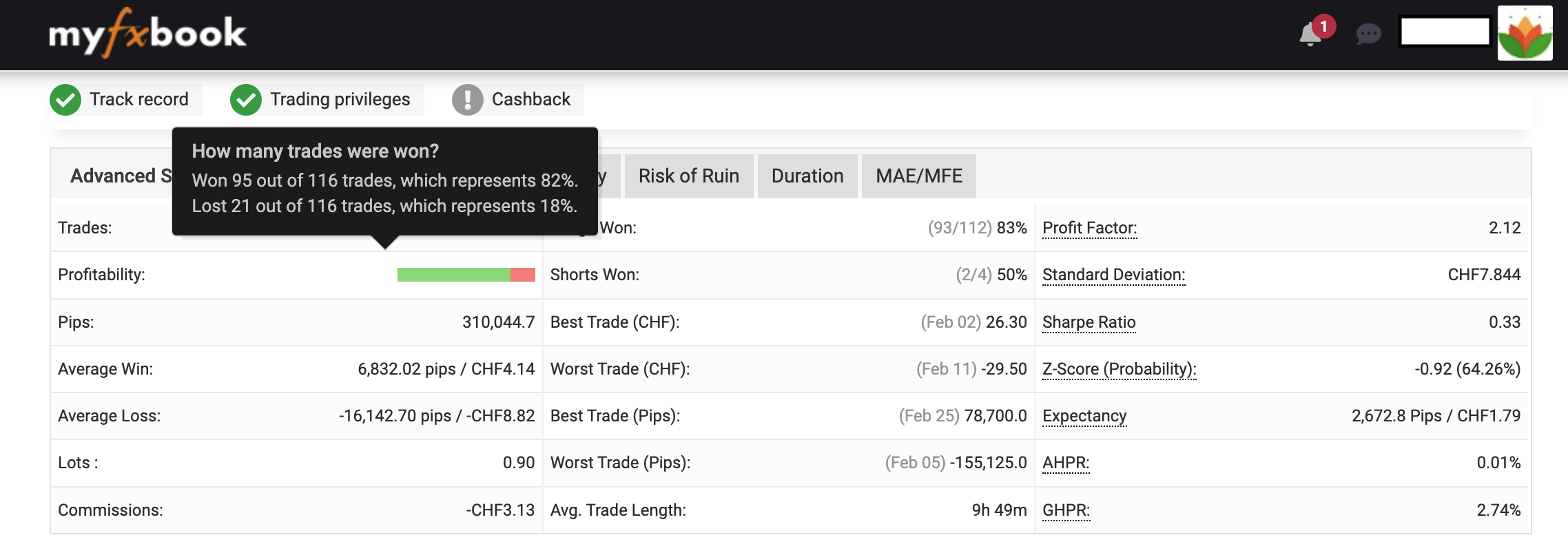1568x555 pixels.
Task: Click the Z-Score (Probability) link
Action: coord(1119,369)
